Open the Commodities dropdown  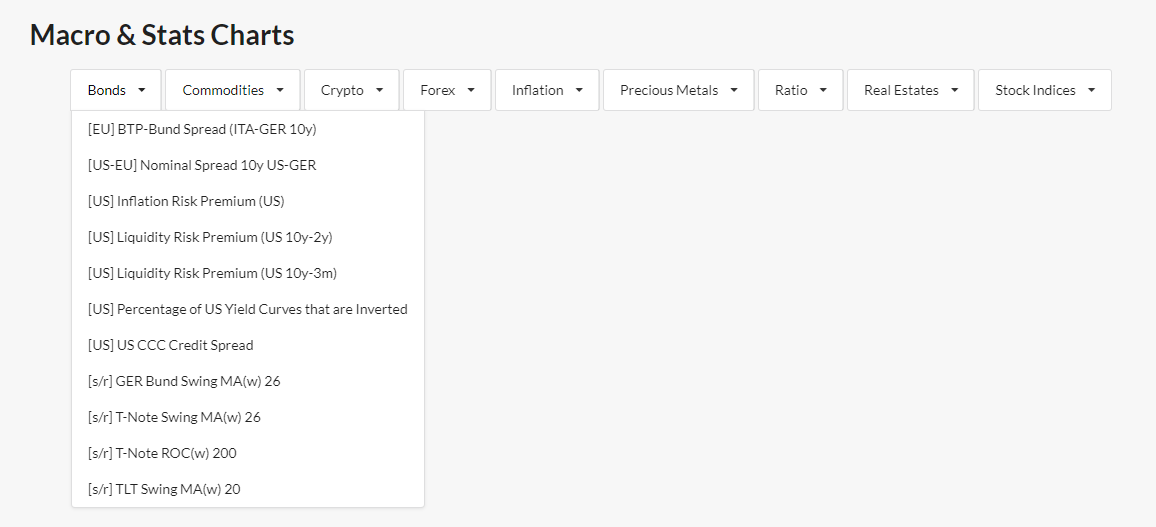tap(233, 90)
